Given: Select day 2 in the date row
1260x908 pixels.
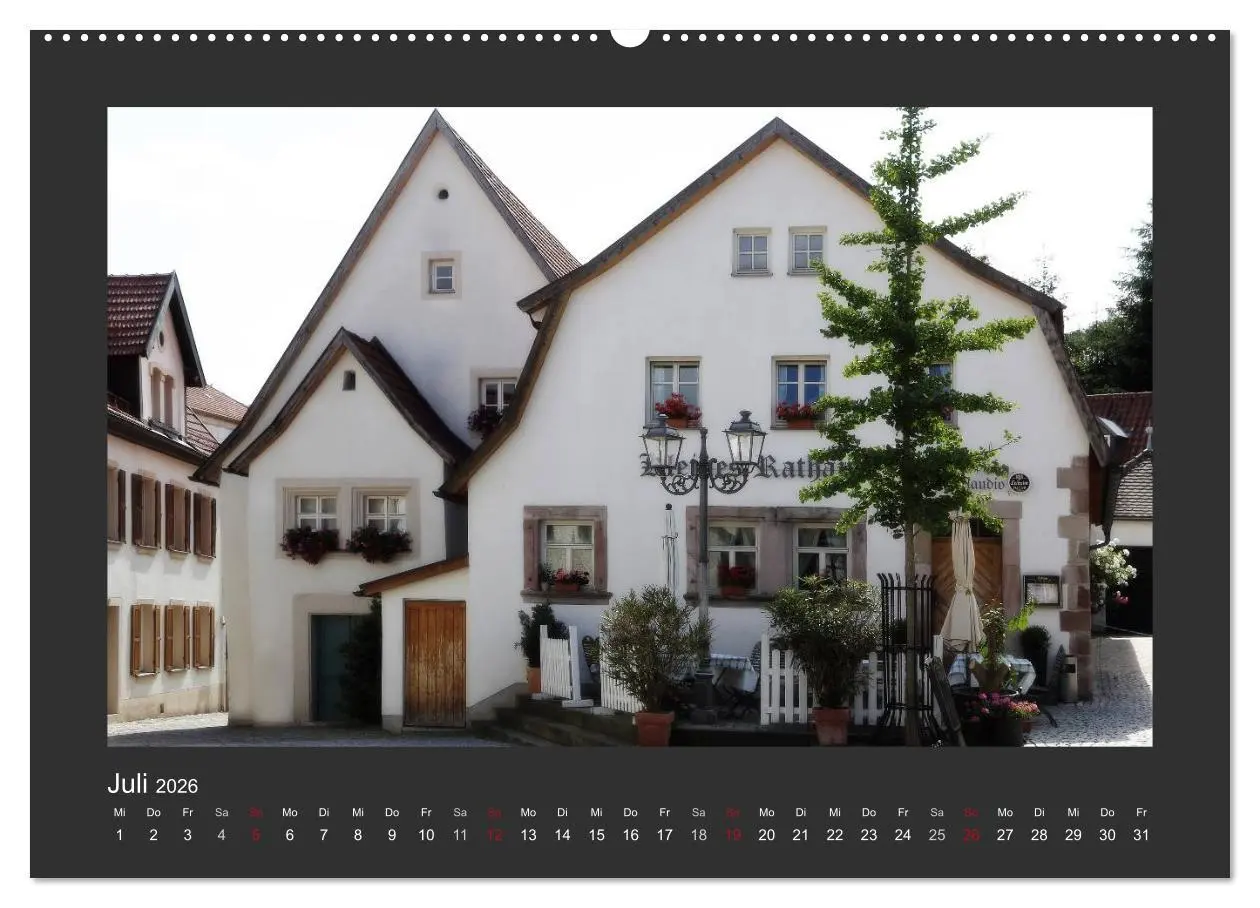Looking at the screenshot, I should coord(154,835).
